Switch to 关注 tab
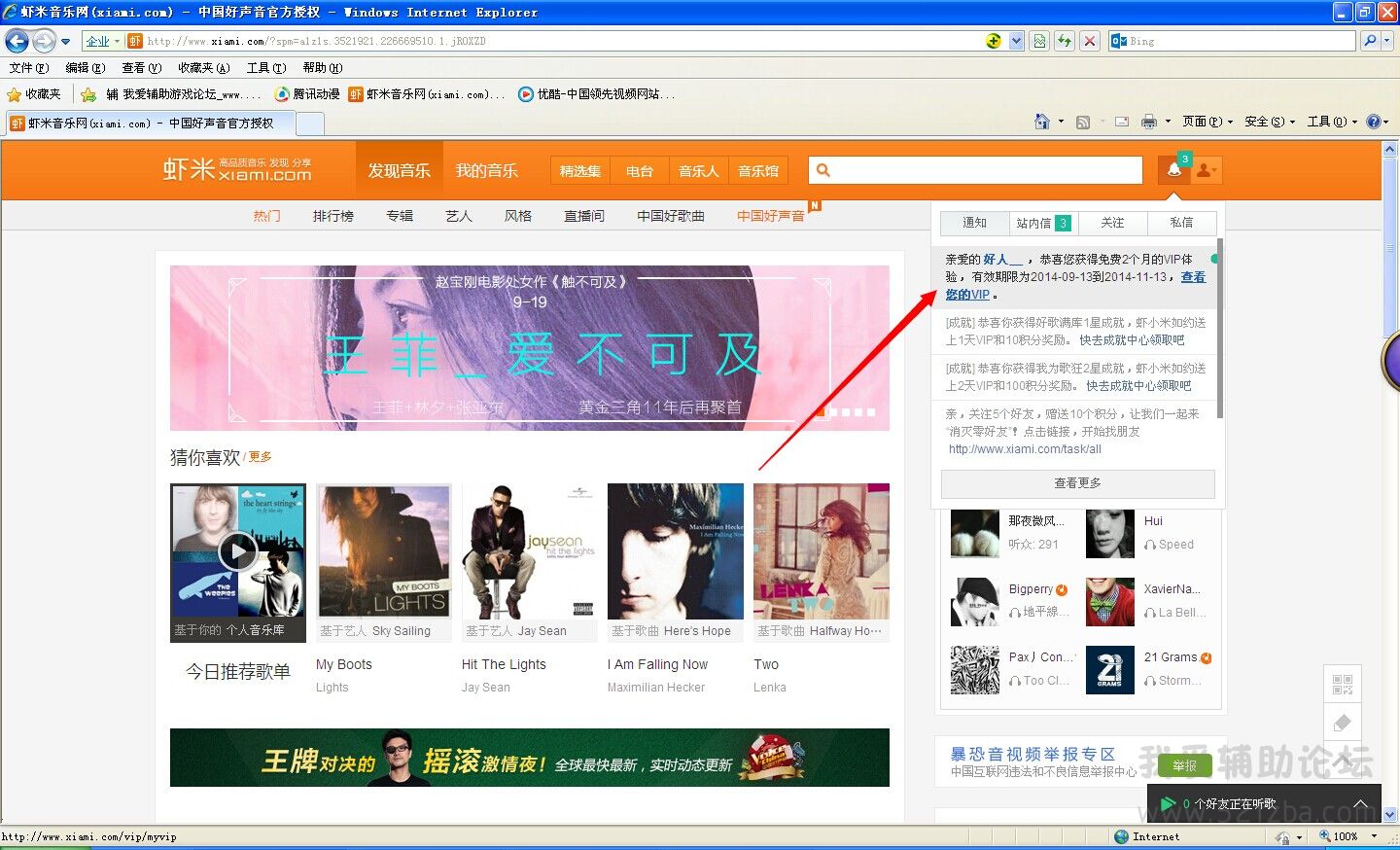 pos(1113,223)
